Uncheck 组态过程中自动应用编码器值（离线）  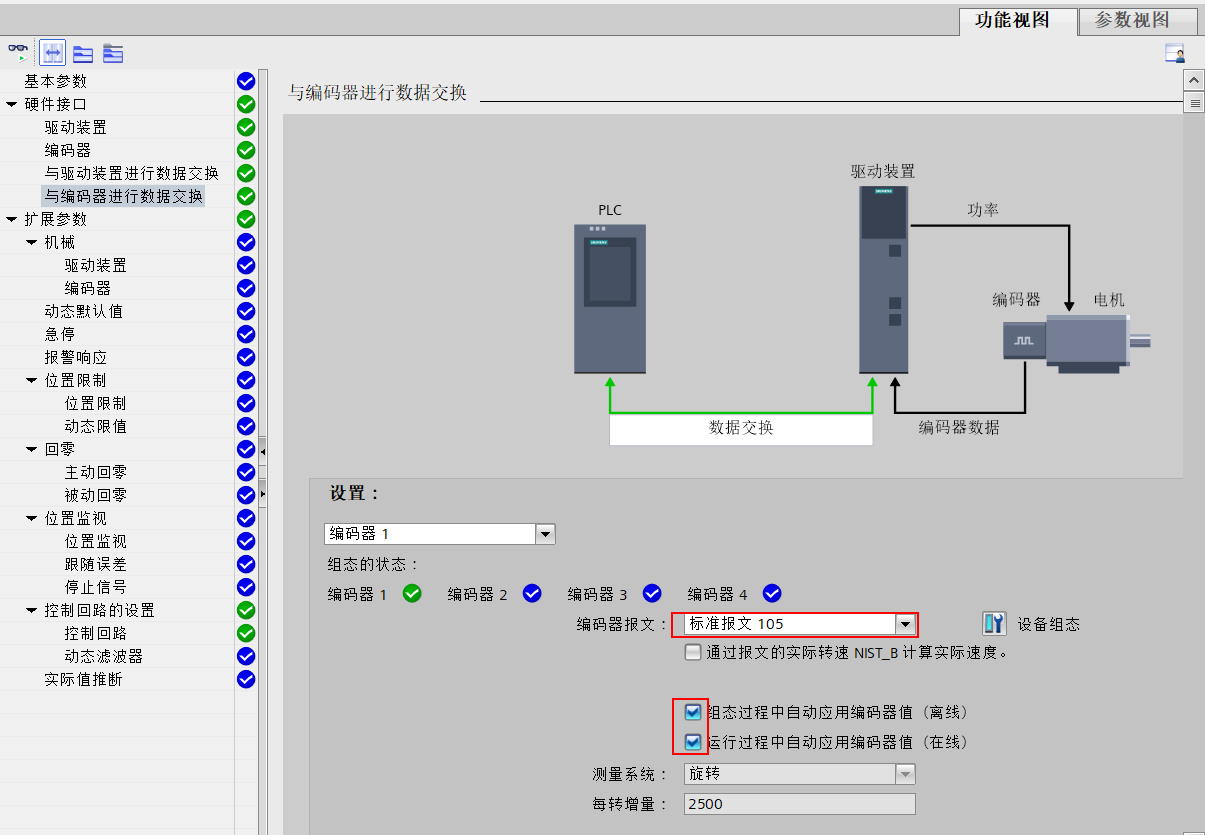pos(692,713)
